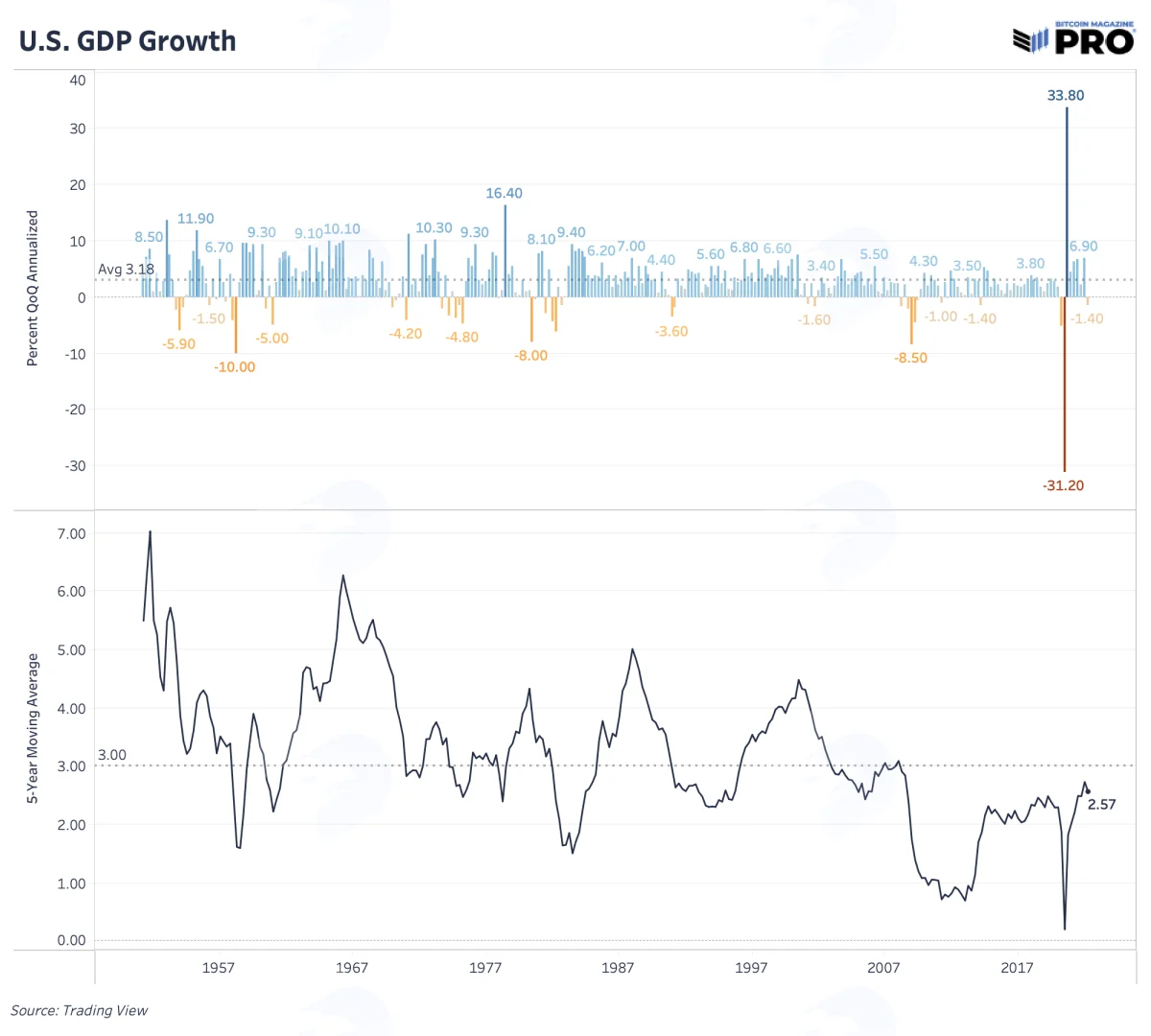The height and width of the screenshot is (1036, 1151).
Task: Click the 5-Year Moving Average axis title
Action: [x=33, y=728]
